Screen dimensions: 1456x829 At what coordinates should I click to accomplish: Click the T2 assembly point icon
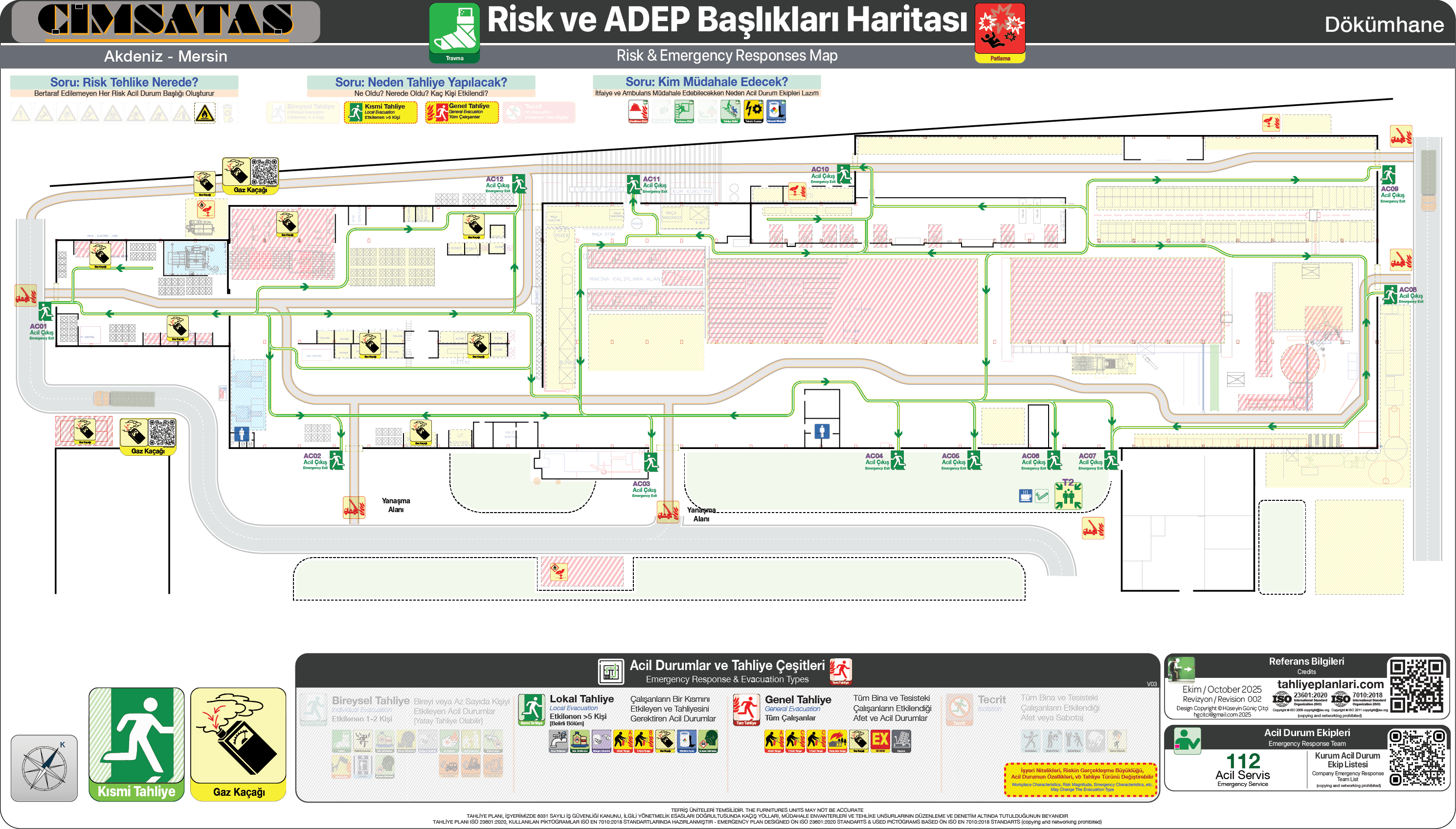click(x=1068, y=495)
